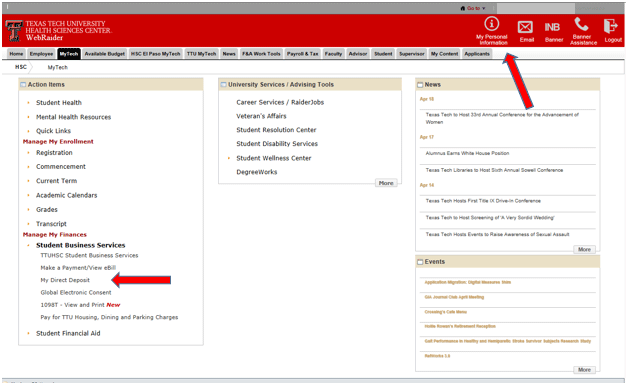Click the MyTech breadcrumb

point(58,67)
